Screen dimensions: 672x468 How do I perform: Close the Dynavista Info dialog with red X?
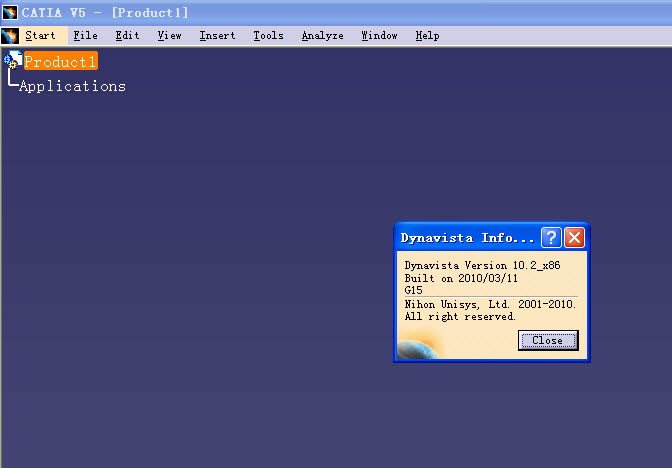[x=574, y=237]
